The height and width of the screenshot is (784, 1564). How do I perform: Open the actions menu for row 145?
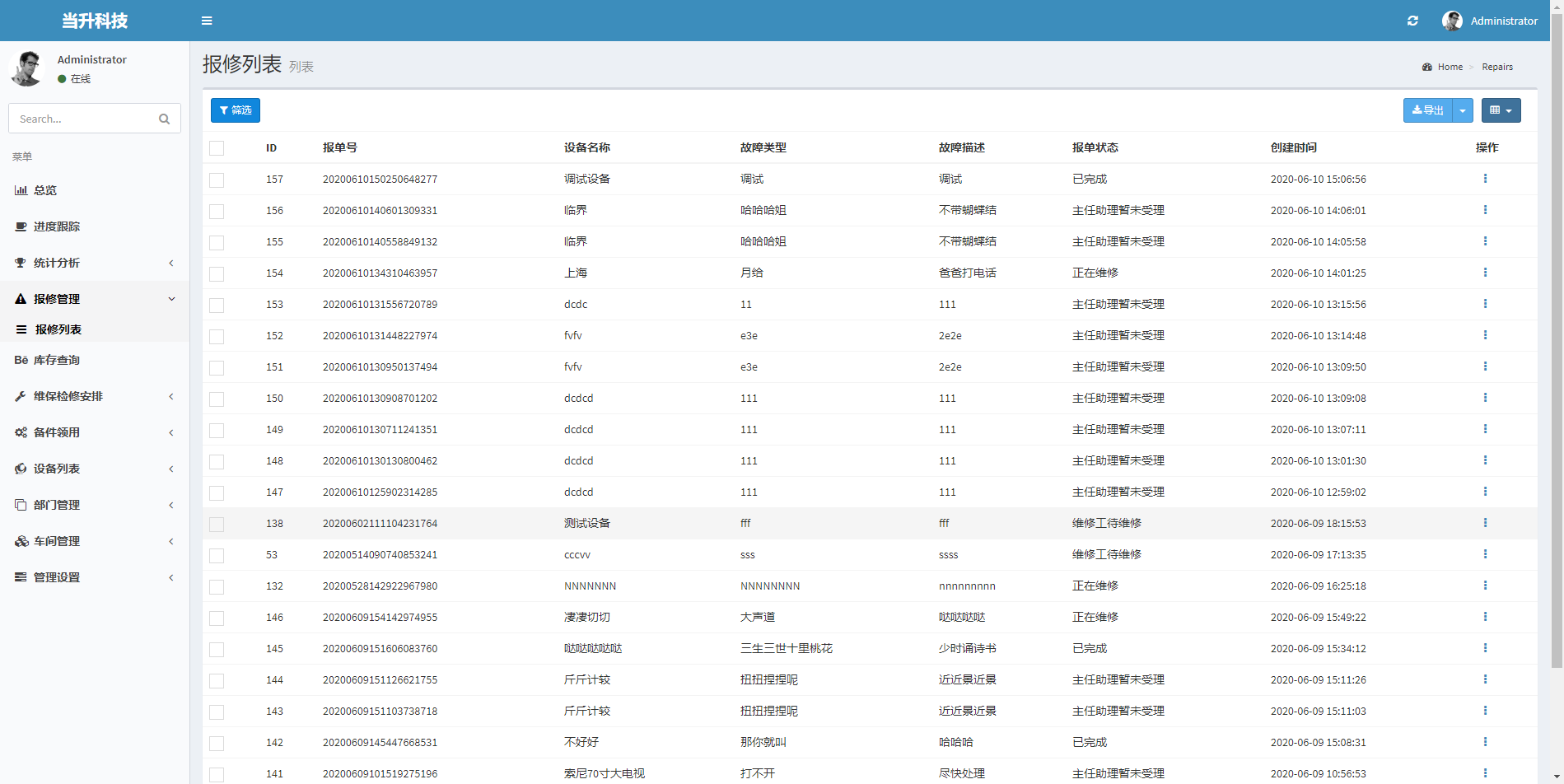tap(1485, 648)
